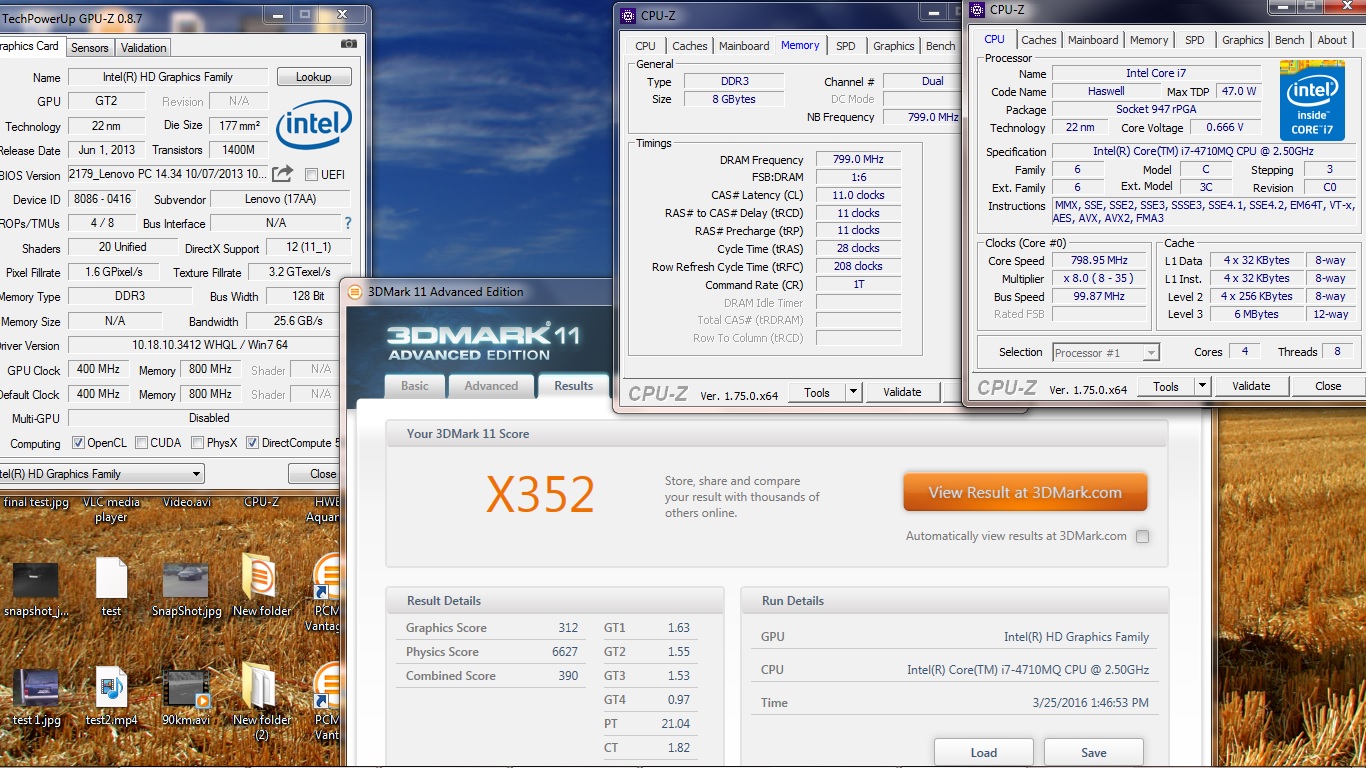Open the About tab in CPU-Z CPU window
The height and width of the screenshot is (768, 1366).
(x=1332, y=40)
